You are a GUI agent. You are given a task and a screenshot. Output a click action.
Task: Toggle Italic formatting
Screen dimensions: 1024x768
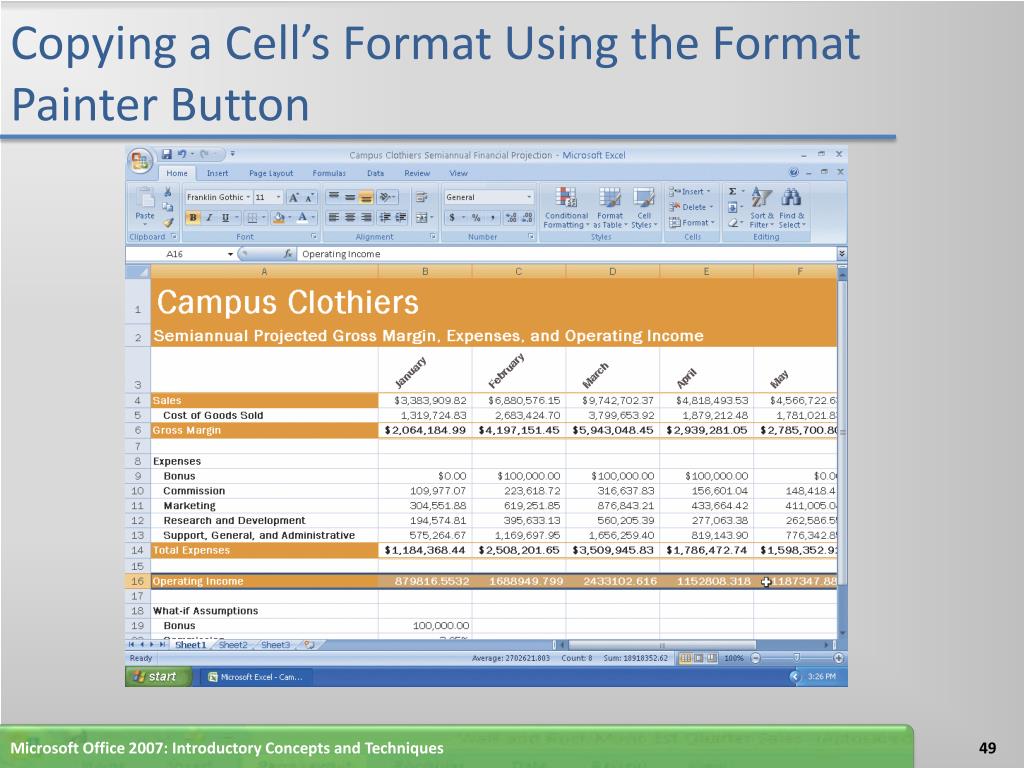click(x=209, y=217)
